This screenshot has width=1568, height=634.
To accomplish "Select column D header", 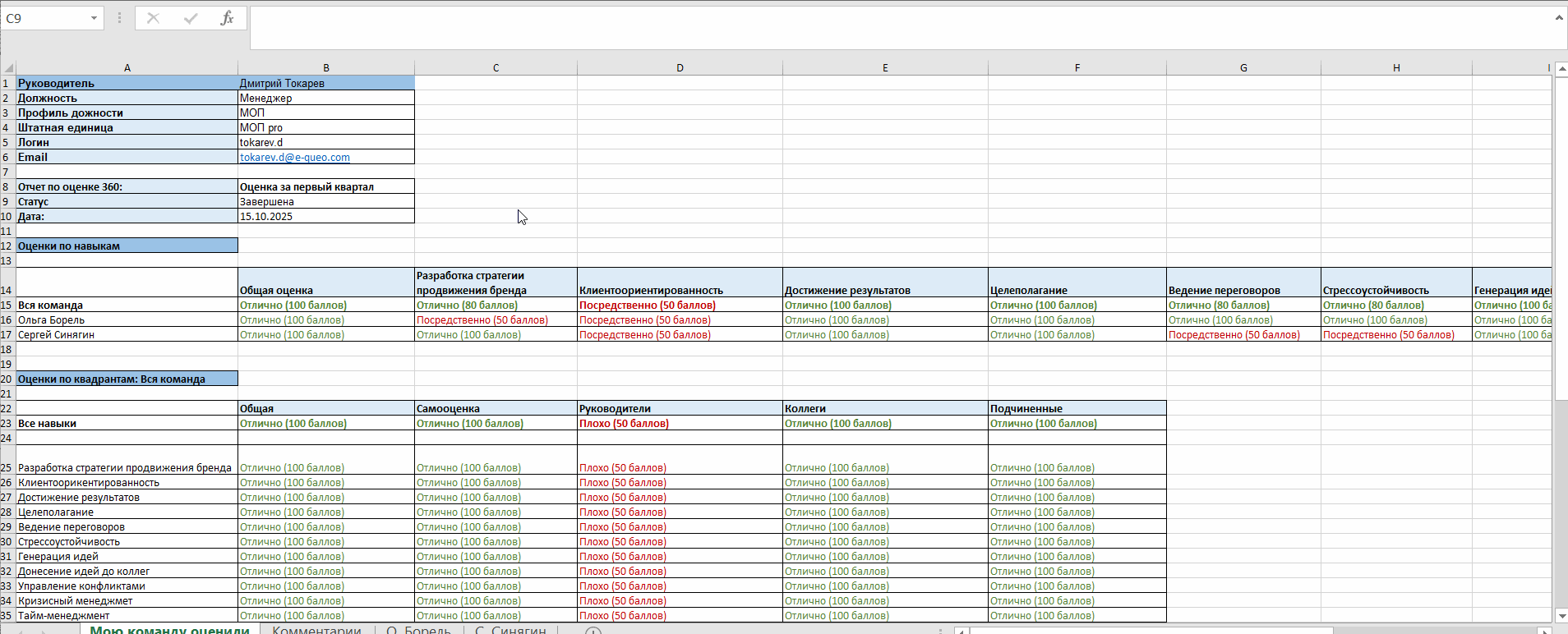I will [680, 68].
